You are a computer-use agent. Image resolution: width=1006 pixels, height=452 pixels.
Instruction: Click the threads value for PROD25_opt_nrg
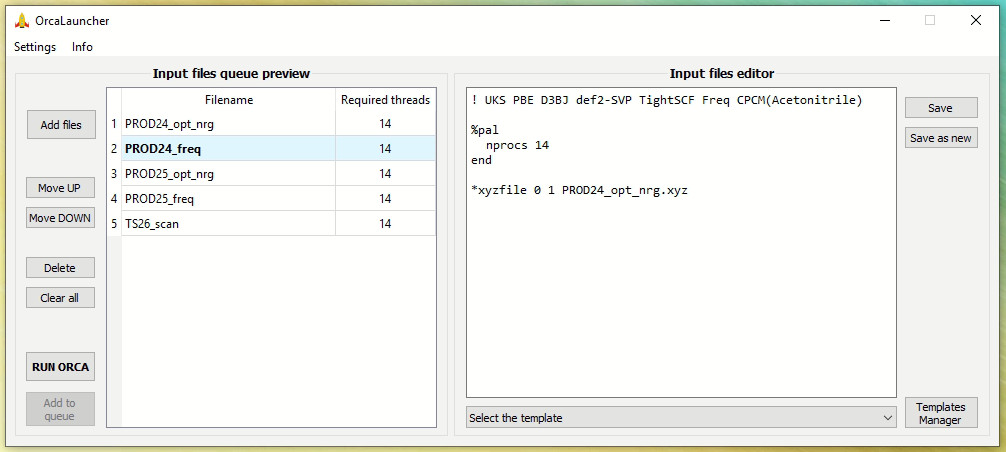[x=386, y=174]
